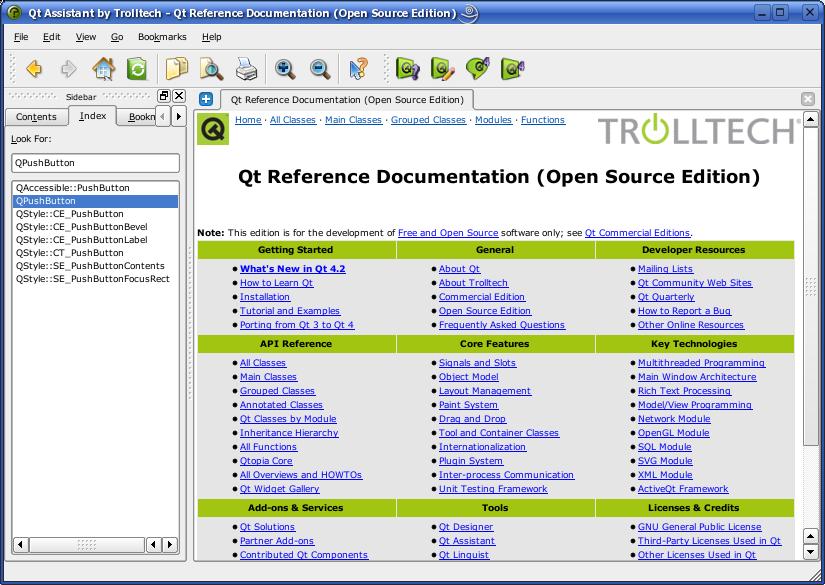This screenshot has height=585, width=825.
Task: Switch to the Contents sidebar tab
Action: (x=36, y=117)
